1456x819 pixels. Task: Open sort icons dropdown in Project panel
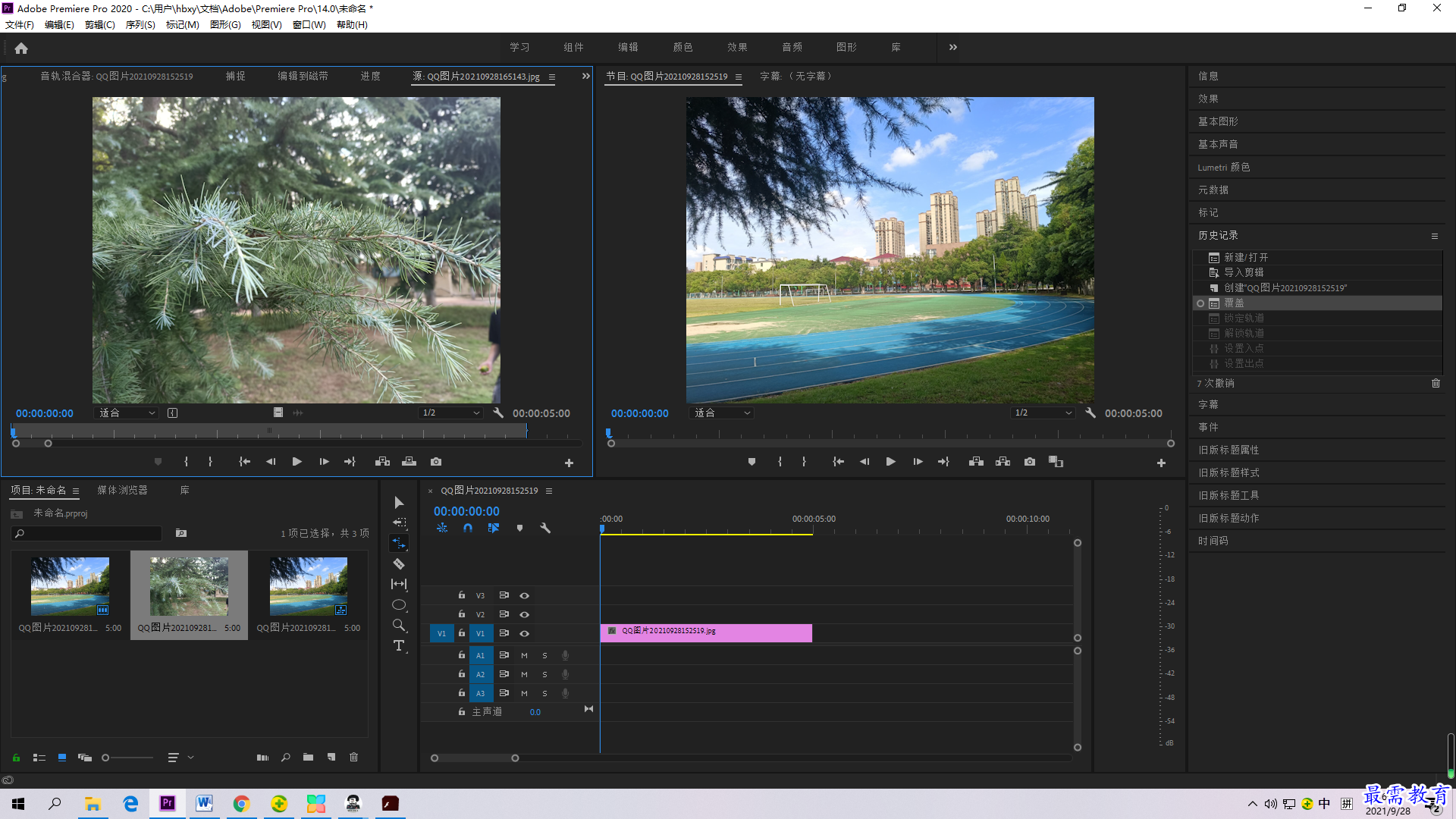tap(180, 757)
